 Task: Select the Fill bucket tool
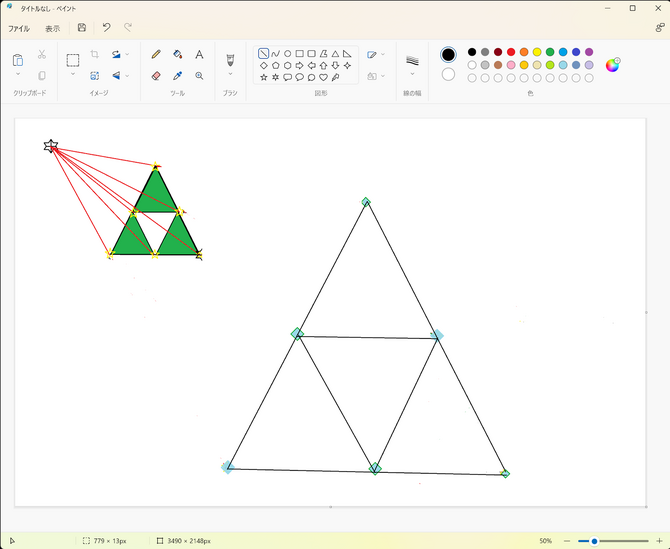pyautogui.click(x=178, y=54)
